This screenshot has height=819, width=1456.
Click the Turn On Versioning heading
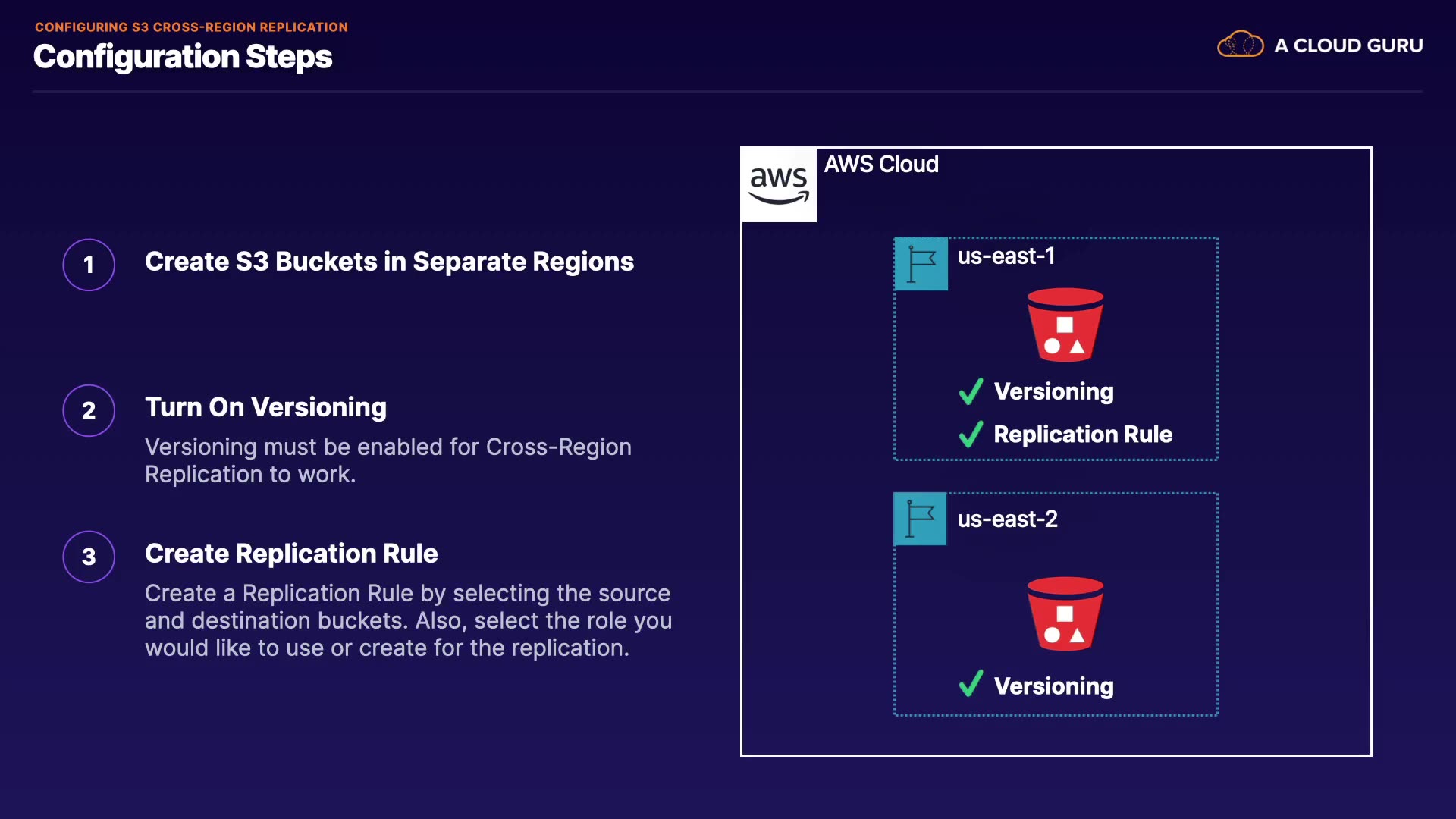point(265,407)
